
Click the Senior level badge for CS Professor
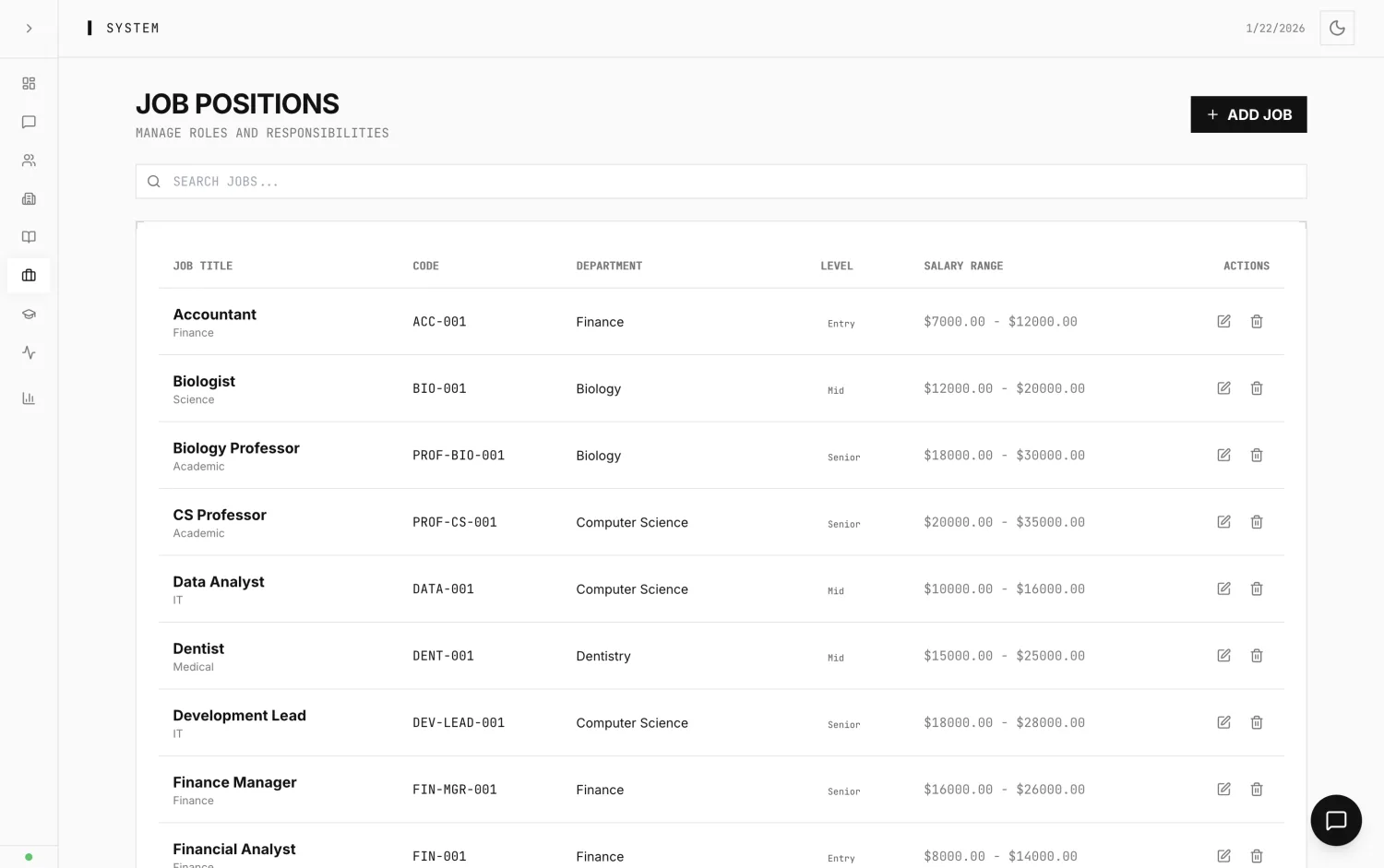[844, 524]
